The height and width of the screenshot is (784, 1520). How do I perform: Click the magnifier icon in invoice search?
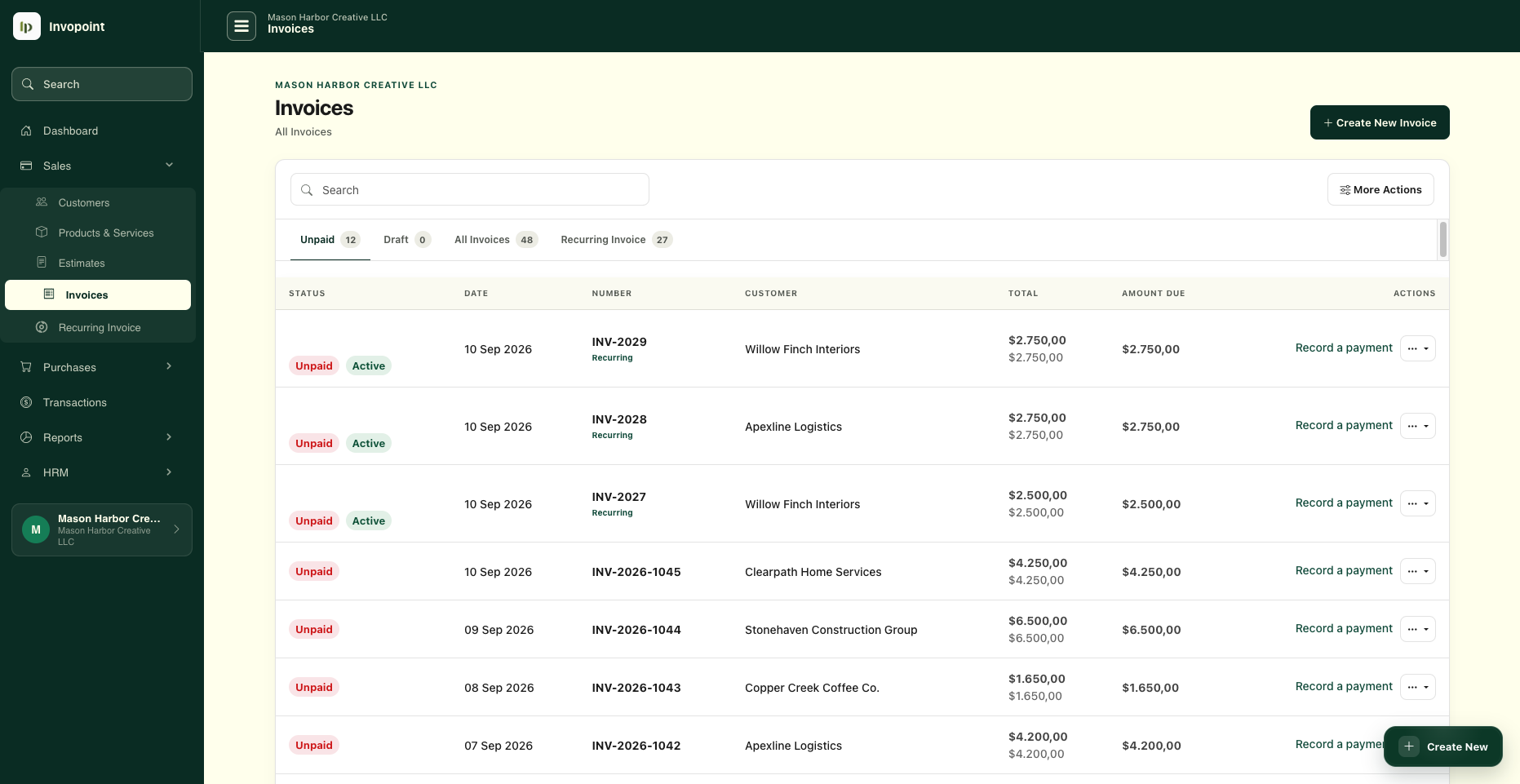[x=307, y=190]
